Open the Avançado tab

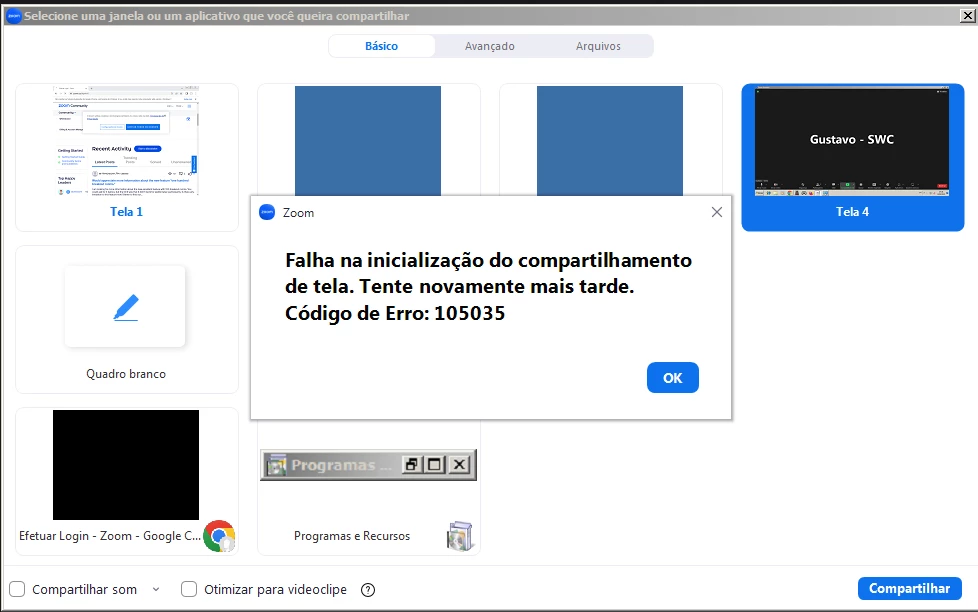(x=490, y=46)
